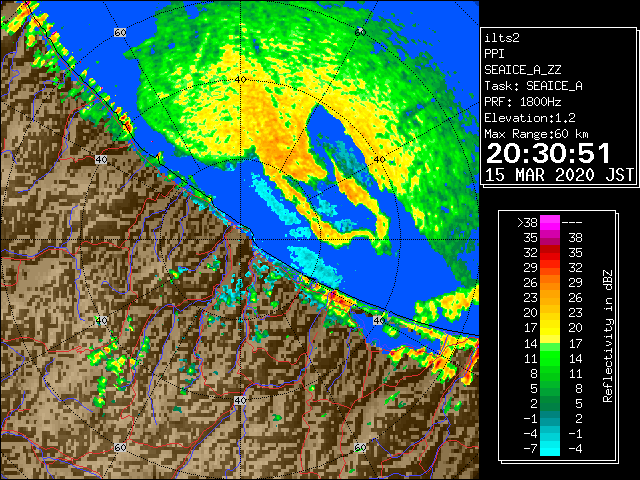The width and height of the screenshot is (640, 480).
Task: Click the magenta >38 dBZ legend swatch
Action: pos(550,222)
